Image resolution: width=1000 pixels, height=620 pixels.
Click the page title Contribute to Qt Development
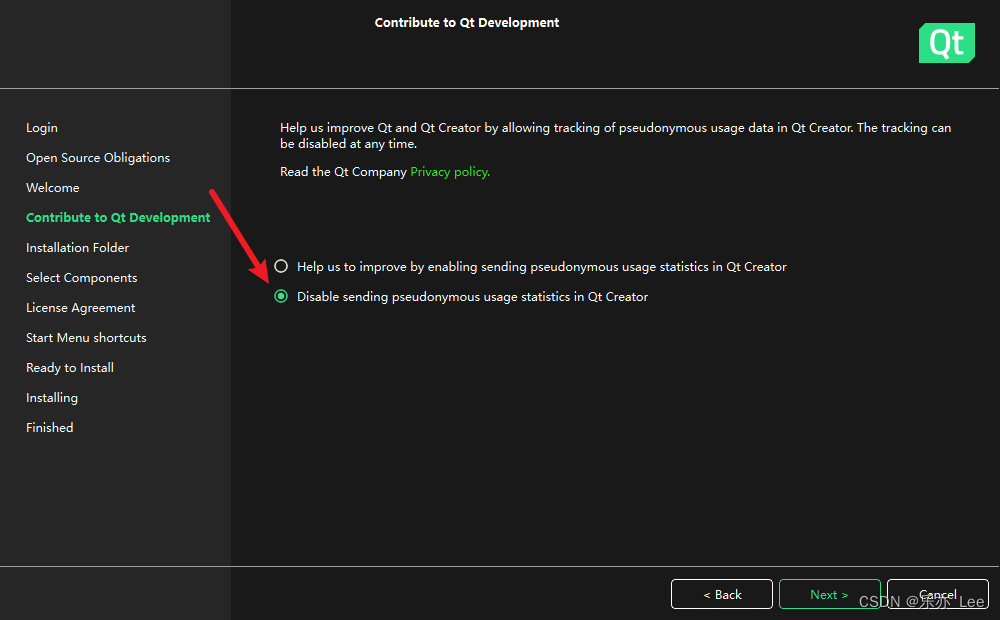pyautogui.click(x=467, y=22)
